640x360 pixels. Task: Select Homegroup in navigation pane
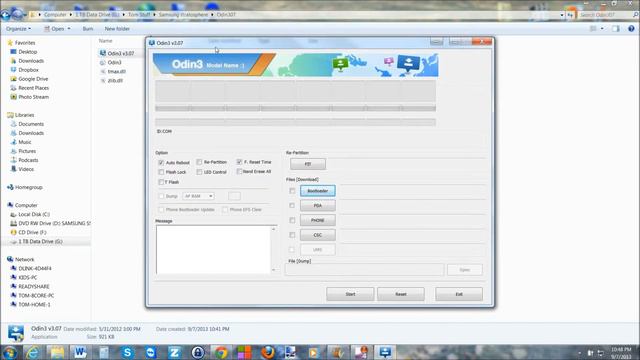click(x=24, y=187)
